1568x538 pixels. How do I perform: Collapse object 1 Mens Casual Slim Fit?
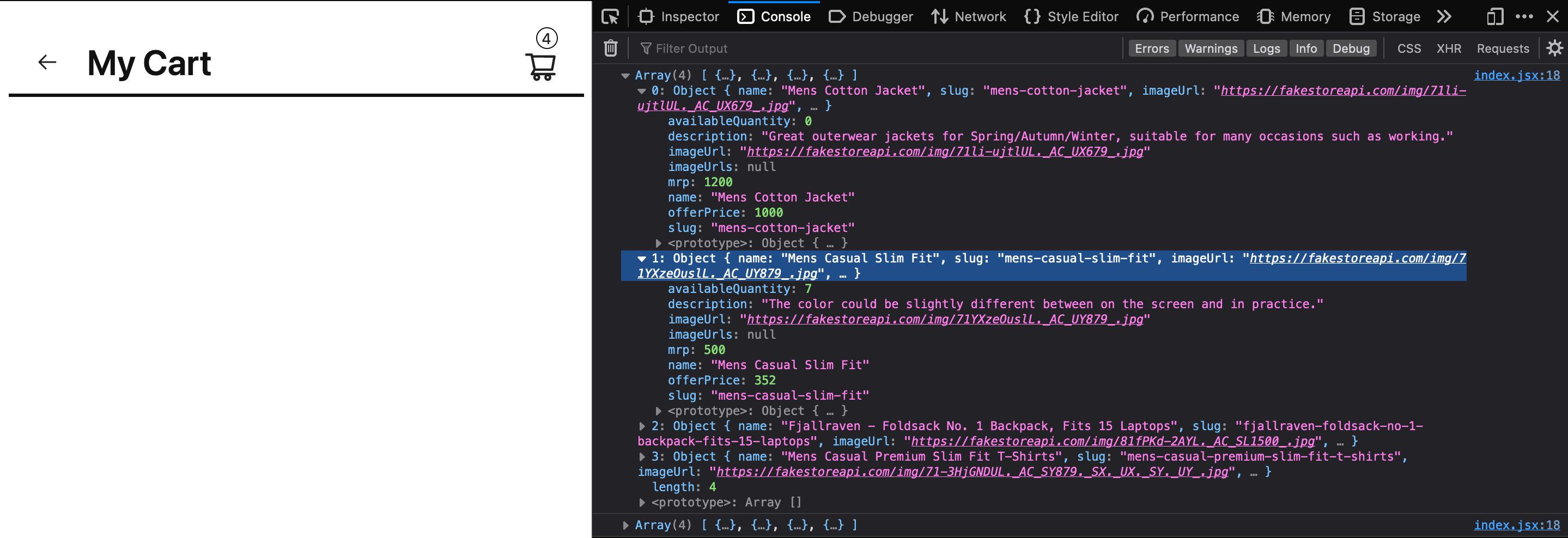642,259
